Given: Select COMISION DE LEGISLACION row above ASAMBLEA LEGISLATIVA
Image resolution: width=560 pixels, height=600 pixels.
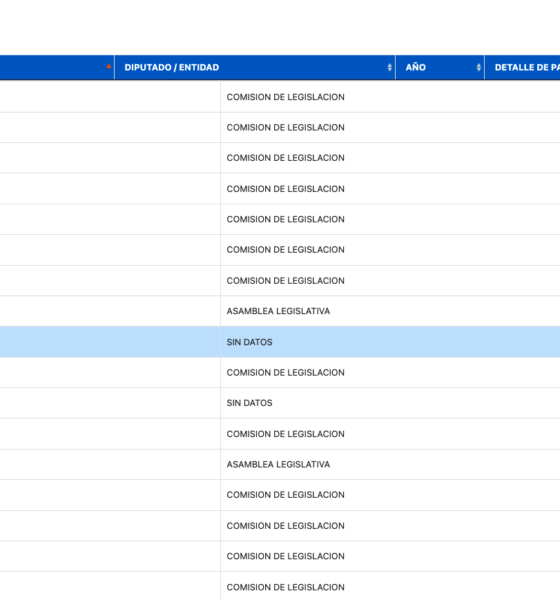Looking at the screenshot, I should pyautogui.click(x=280, y=280).
